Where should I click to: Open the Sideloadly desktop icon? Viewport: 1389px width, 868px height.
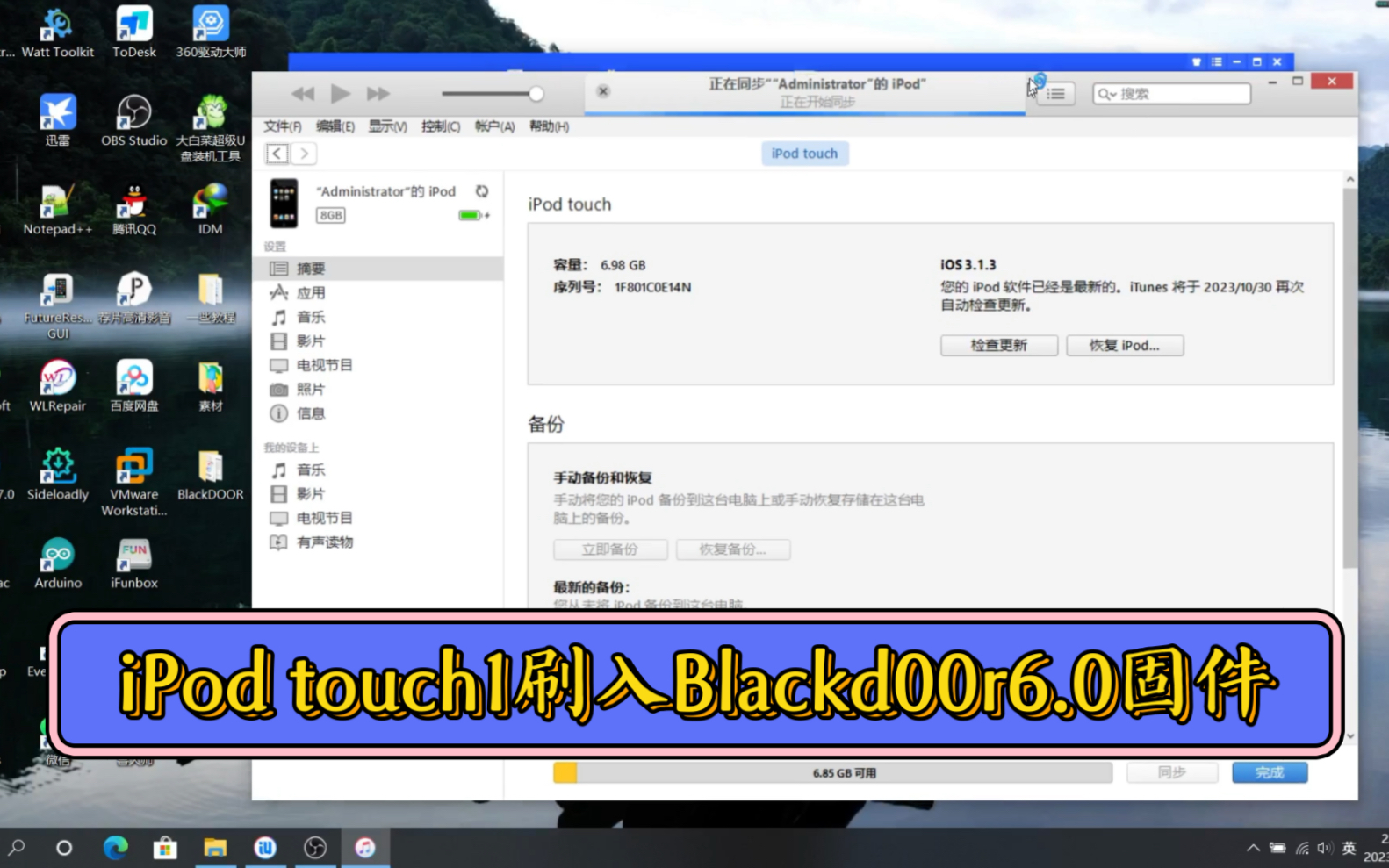(x=58, y=475)
